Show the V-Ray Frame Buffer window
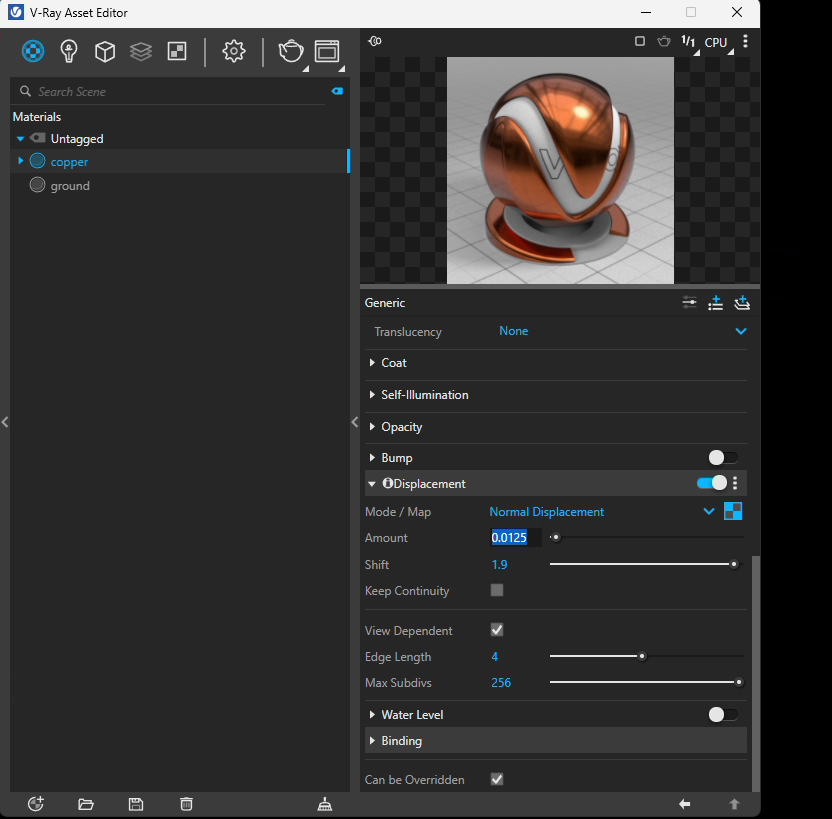 (327, 51)
